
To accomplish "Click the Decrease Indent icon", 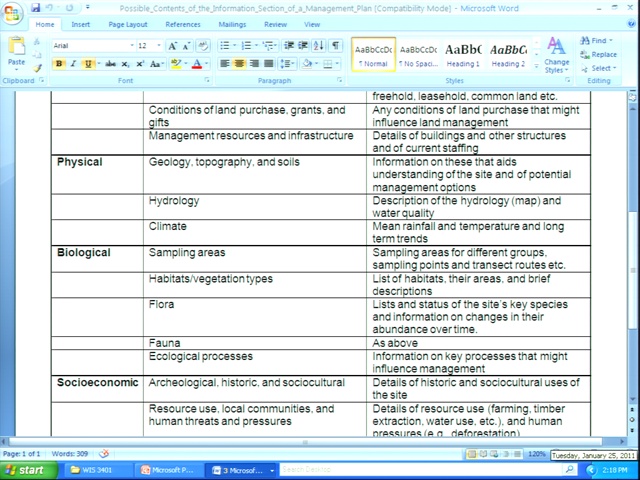I will tap(289, 46).
